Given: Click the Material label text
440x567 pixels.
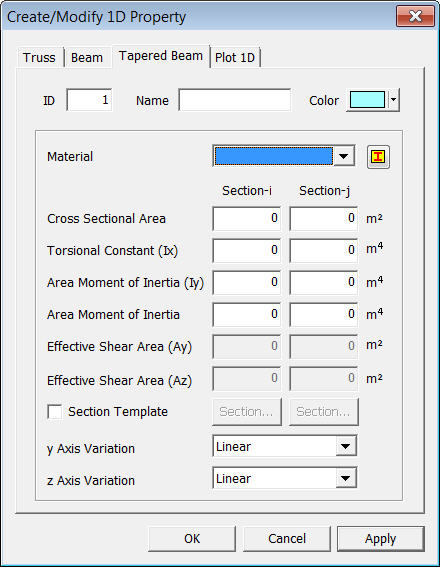Looking at the screenshot, I should pos(70,157).
